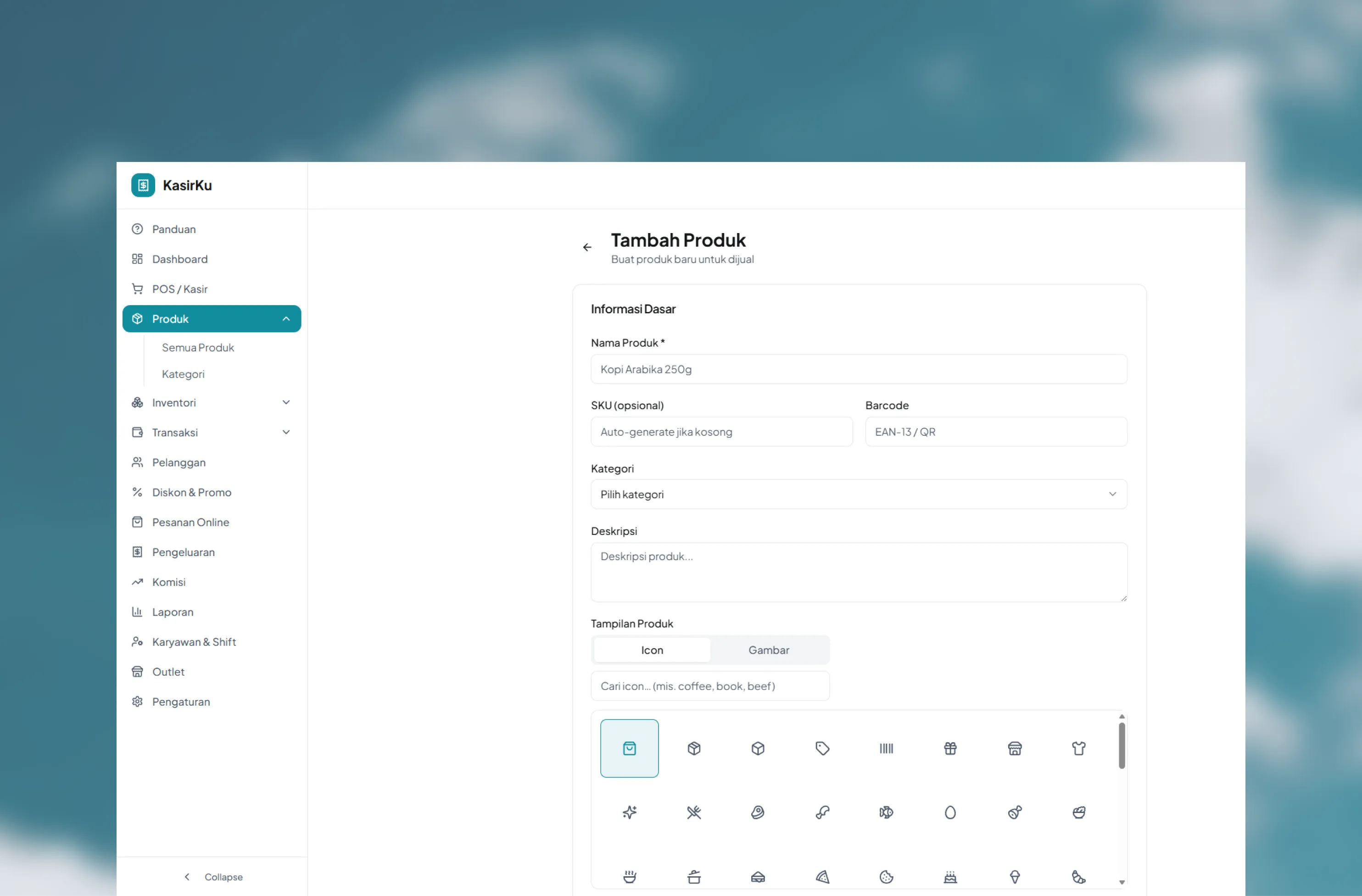Click the KasirKu logo icon
Screen dimensions: 1362x896
coord(143,185)
